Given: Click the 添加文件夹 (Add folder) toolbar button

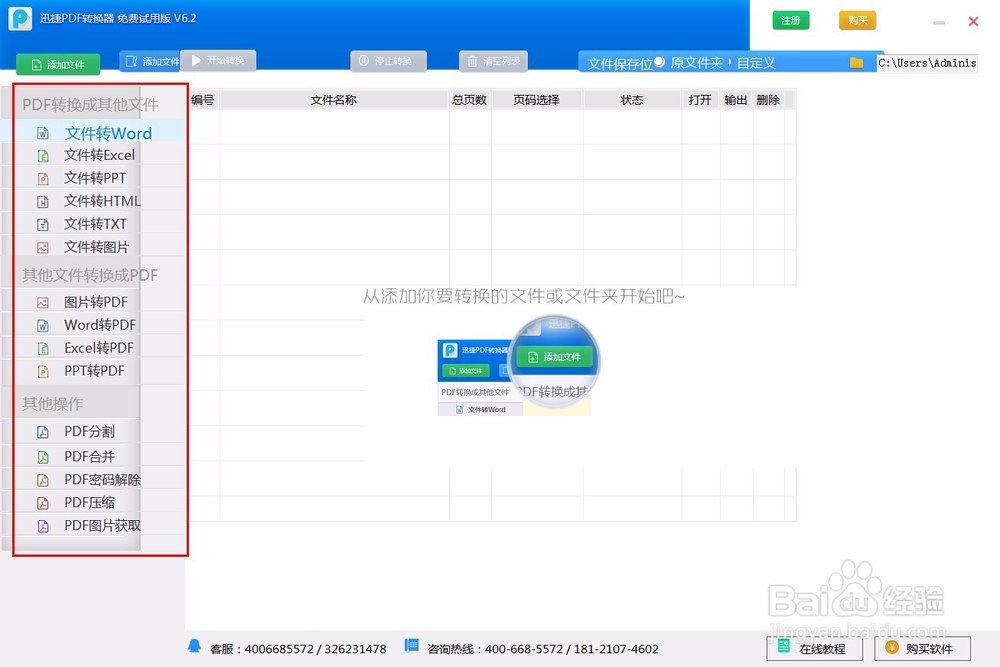Looking at the screenshot, I should [x=150, y=61].
